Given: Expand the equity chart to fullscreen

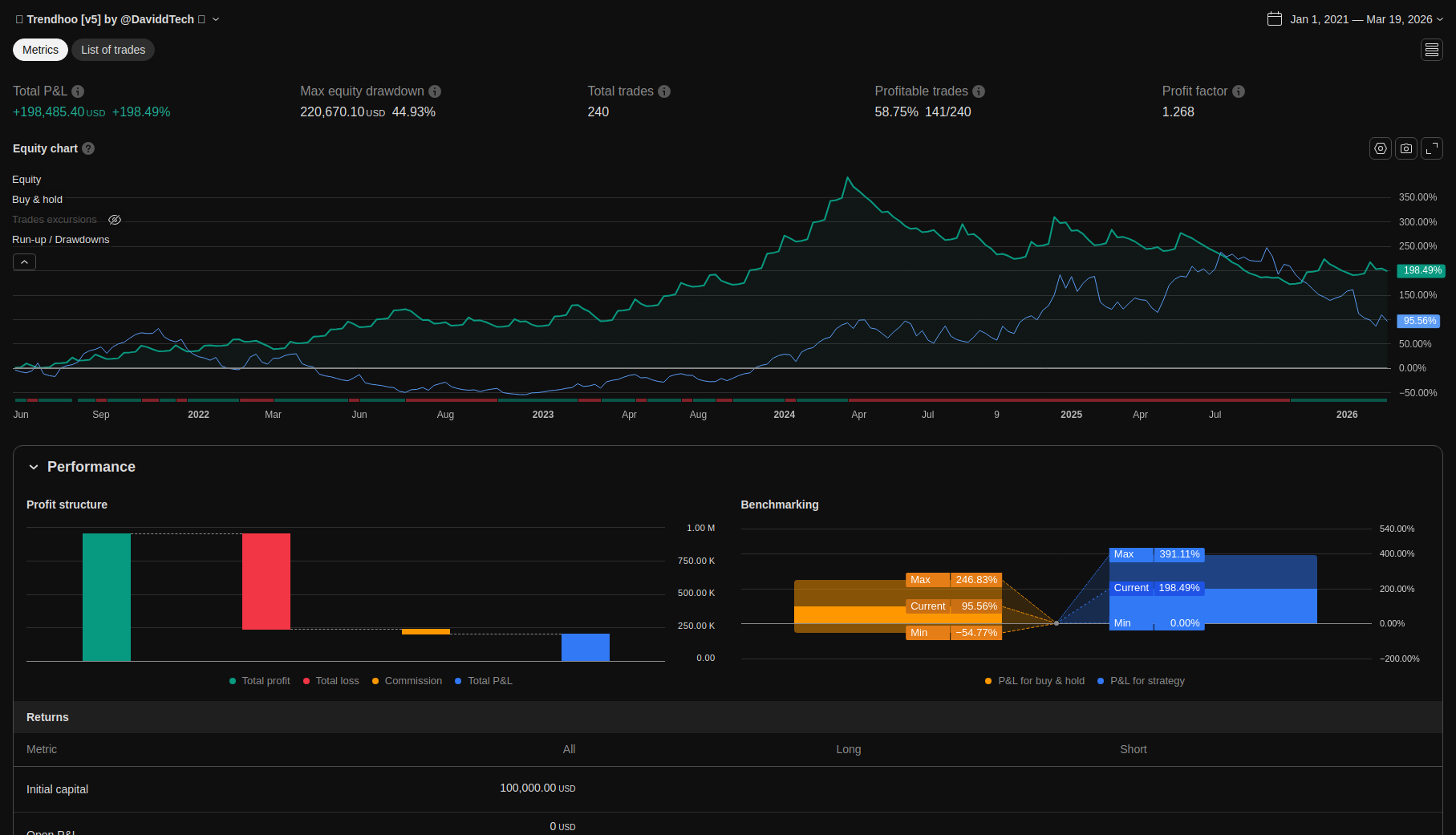Looking at the screenshot, I should click(1432, 148).
